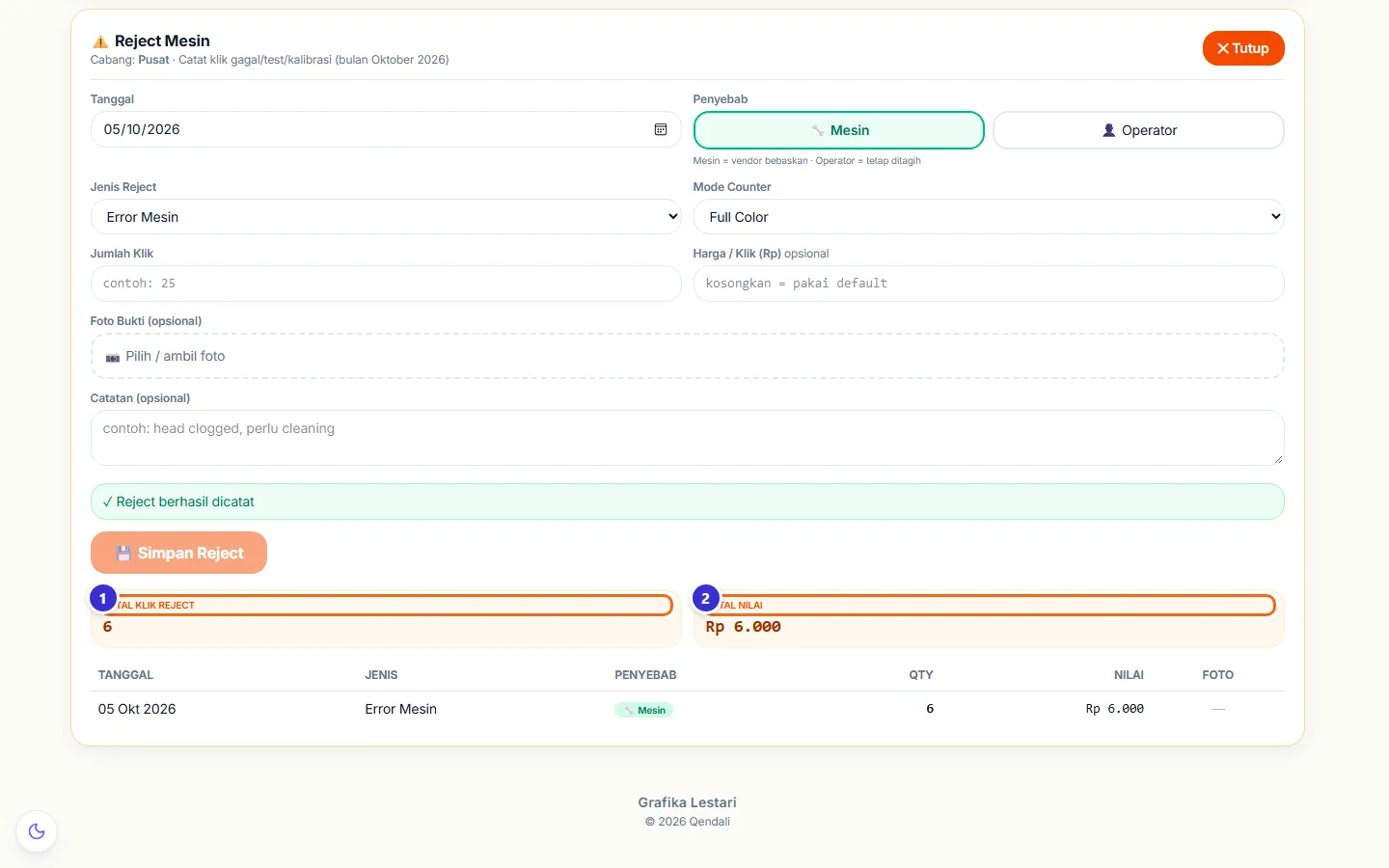Click the "Reject berhasil dicatat" success message
This screenshot has height=868, width=1389.
coord(687,502)
